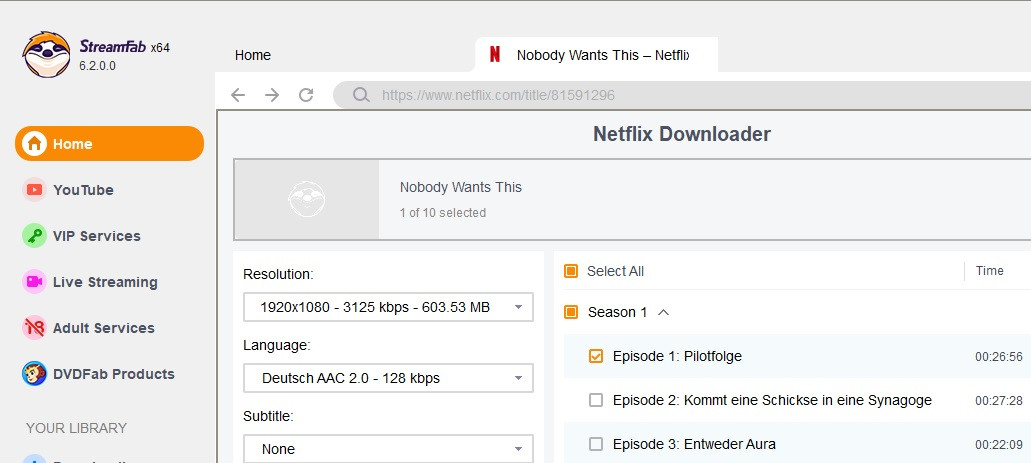Open the Subtitle dropdown
The height and width of the screenshot is (463, 1031).
click(388, 449)
